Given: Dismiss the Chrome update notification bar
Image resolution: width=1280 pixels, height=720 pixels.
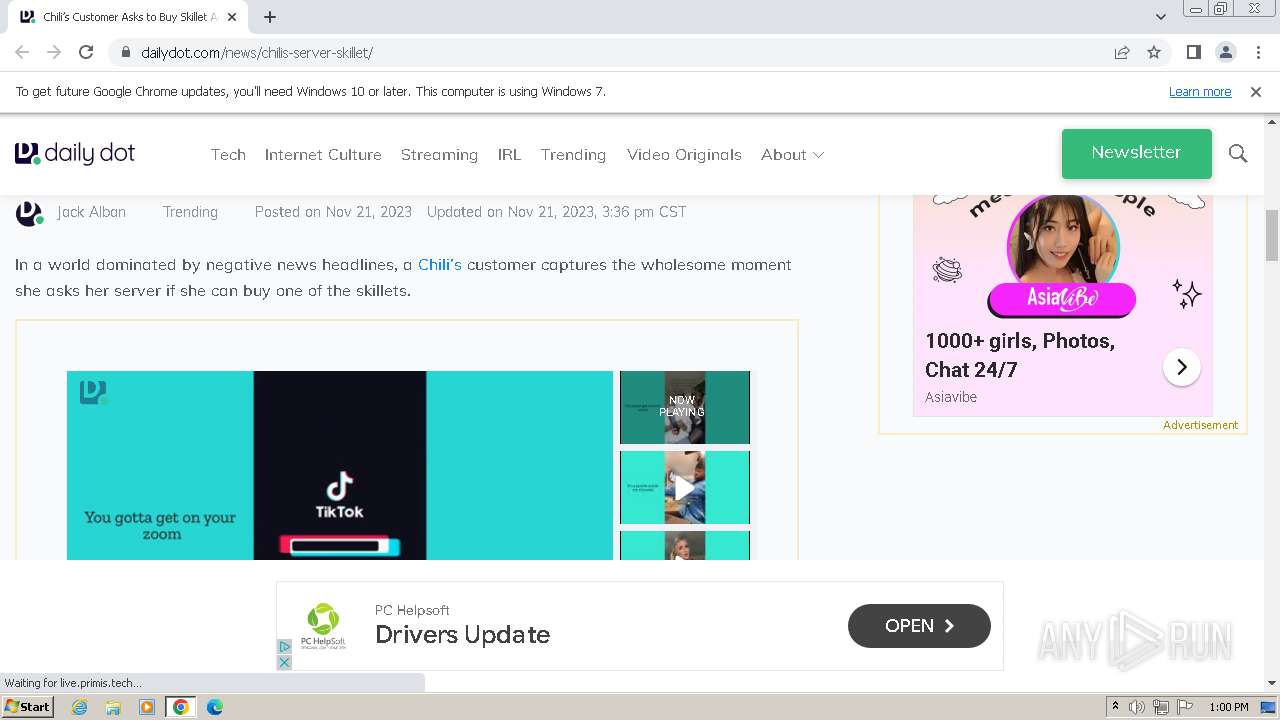Looking at the screenshot, I should click(x=1255, y=91).
